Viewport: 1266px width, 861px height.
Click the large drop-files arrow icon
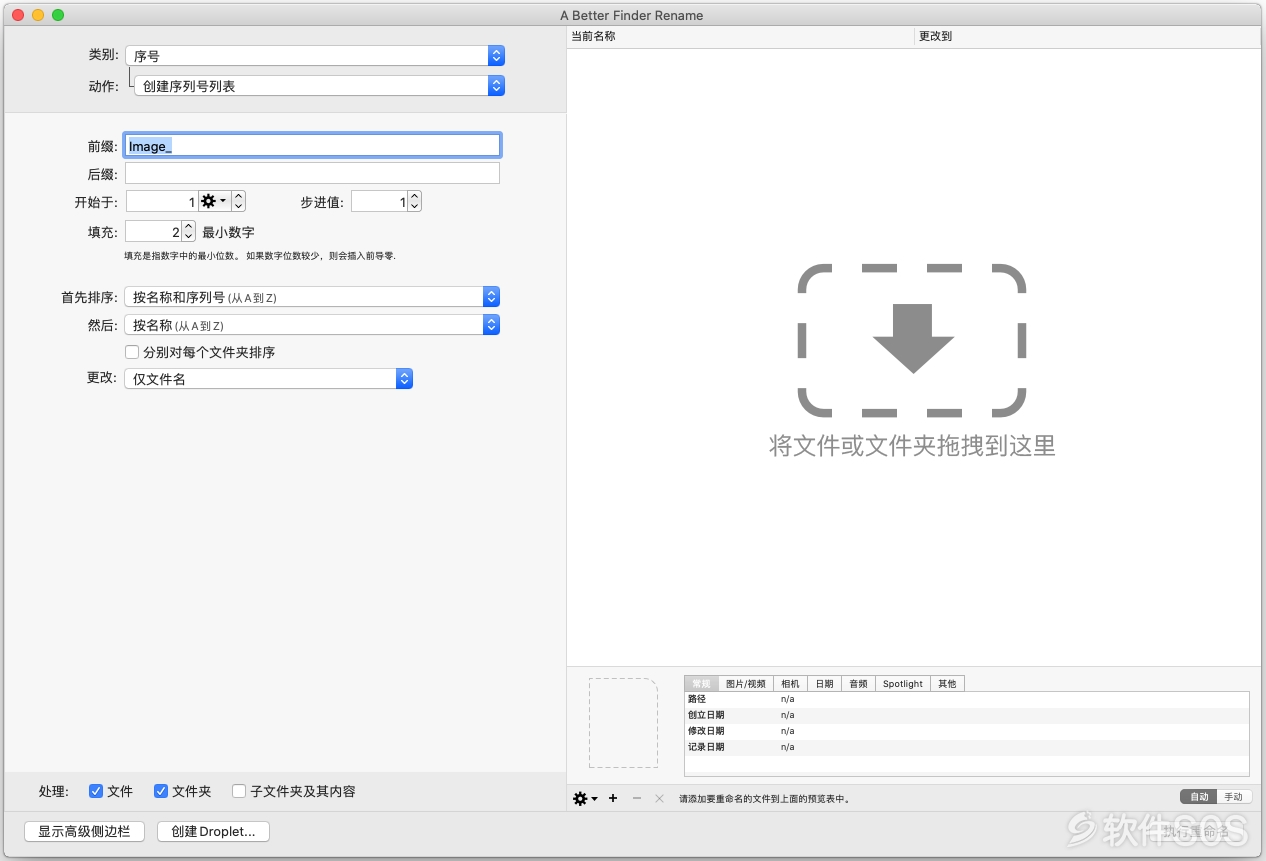coord(913,339)
